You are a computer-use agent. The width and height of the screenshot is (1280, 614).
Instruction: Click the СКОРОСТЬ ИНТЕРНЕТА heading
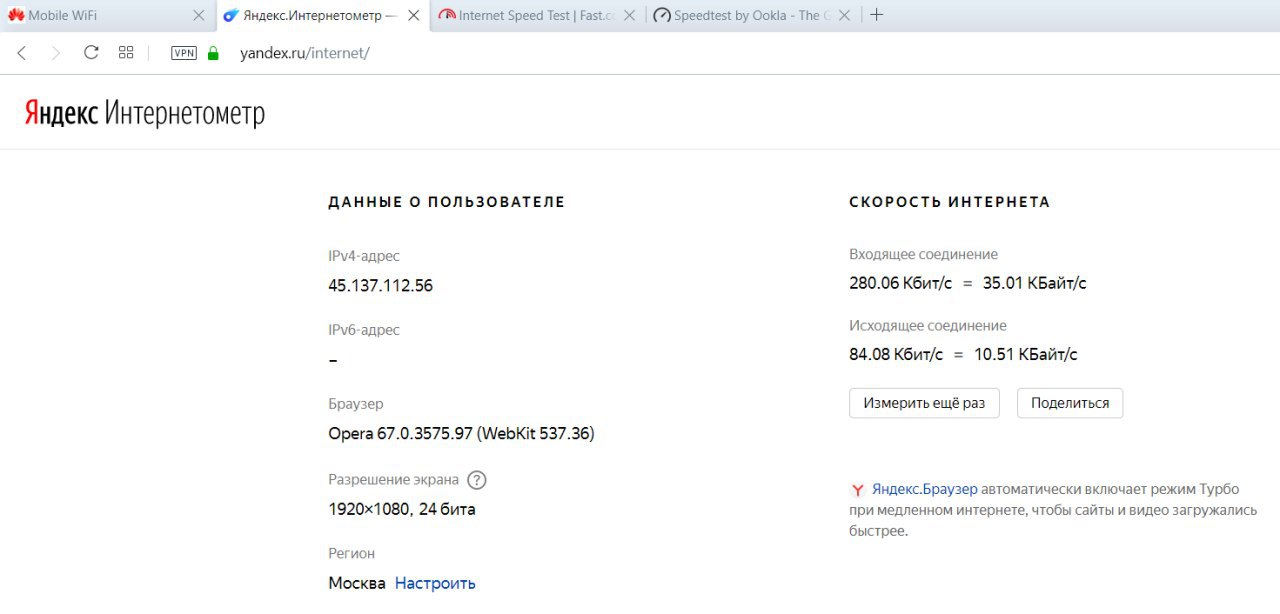950,202
